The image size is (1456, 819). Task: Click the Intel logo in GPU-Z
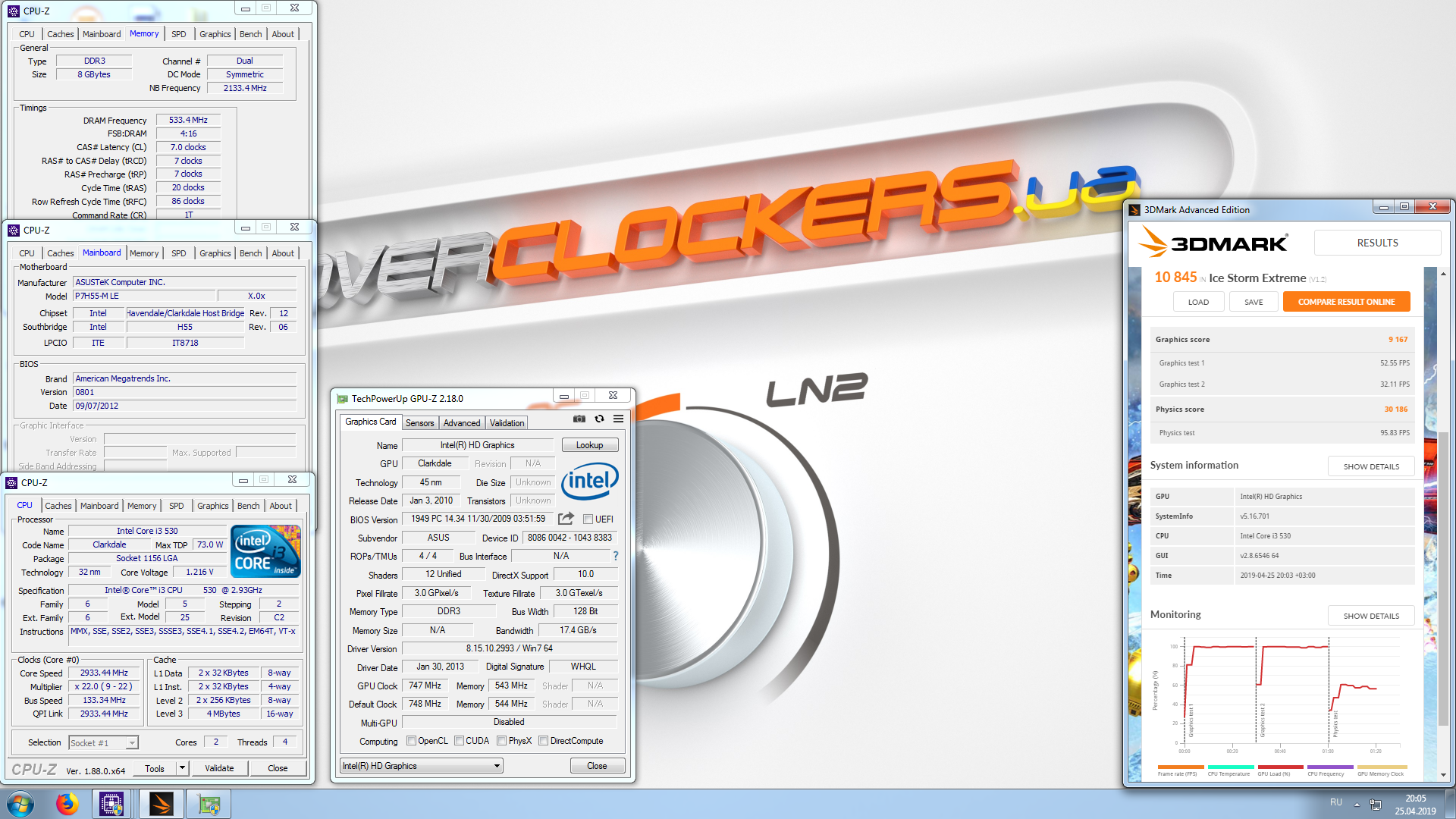(x=590, y=481)
